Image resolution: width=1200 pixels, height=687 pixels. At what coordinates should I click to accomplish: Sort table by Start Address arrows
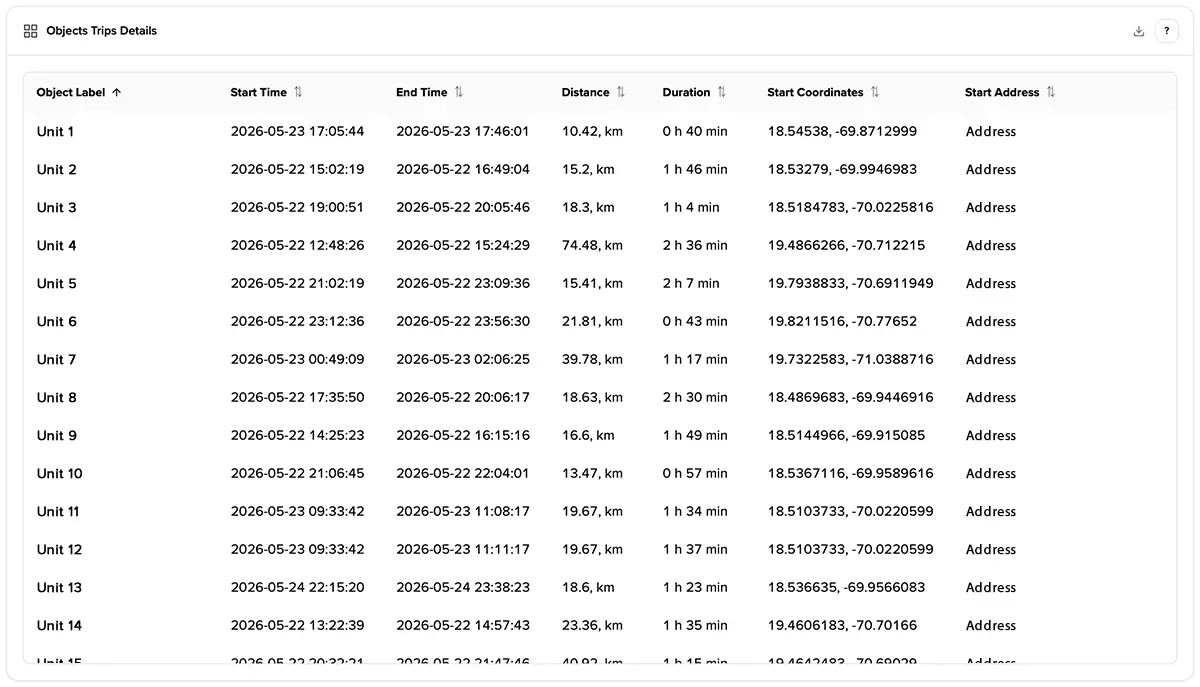click(x=1051, y=92)
